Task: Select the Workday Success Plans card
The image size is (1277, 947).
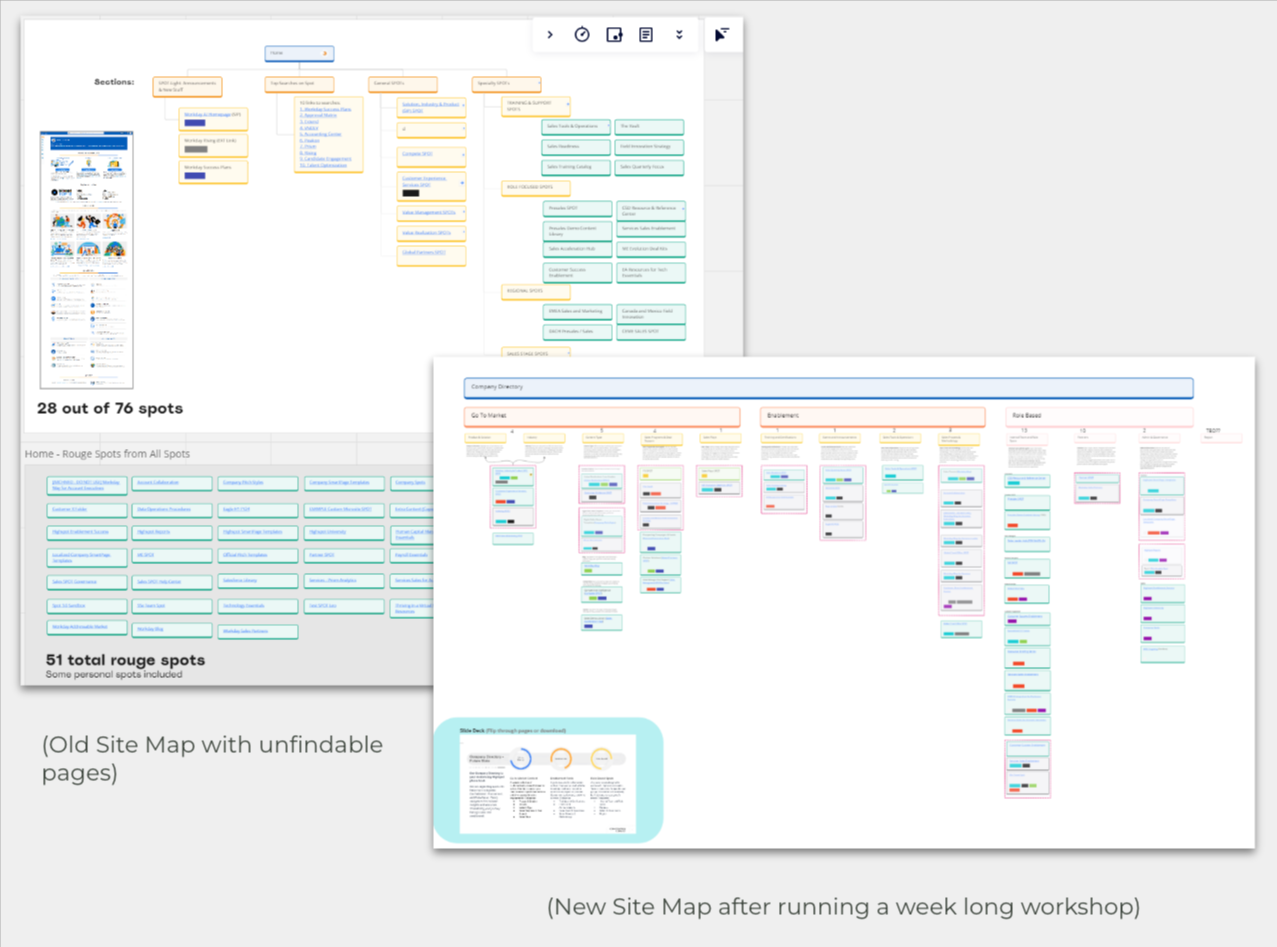Action: coord(213,172)
